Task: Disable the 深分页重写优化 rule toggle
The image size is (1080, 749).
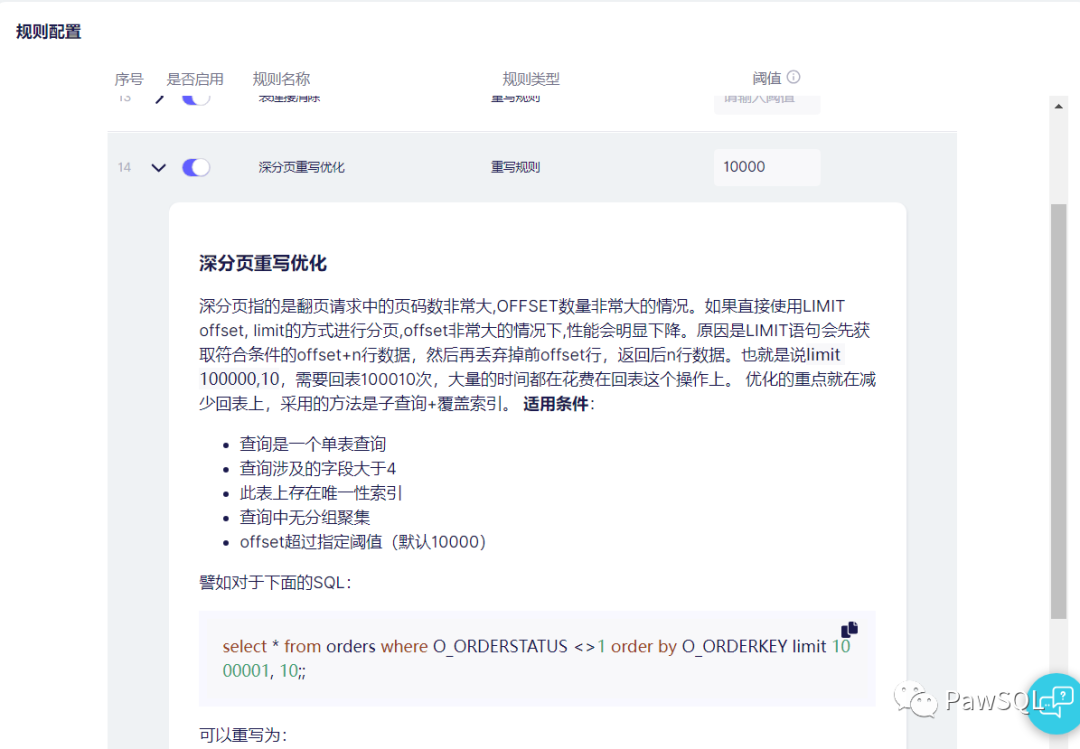Action: click(196, 167)
